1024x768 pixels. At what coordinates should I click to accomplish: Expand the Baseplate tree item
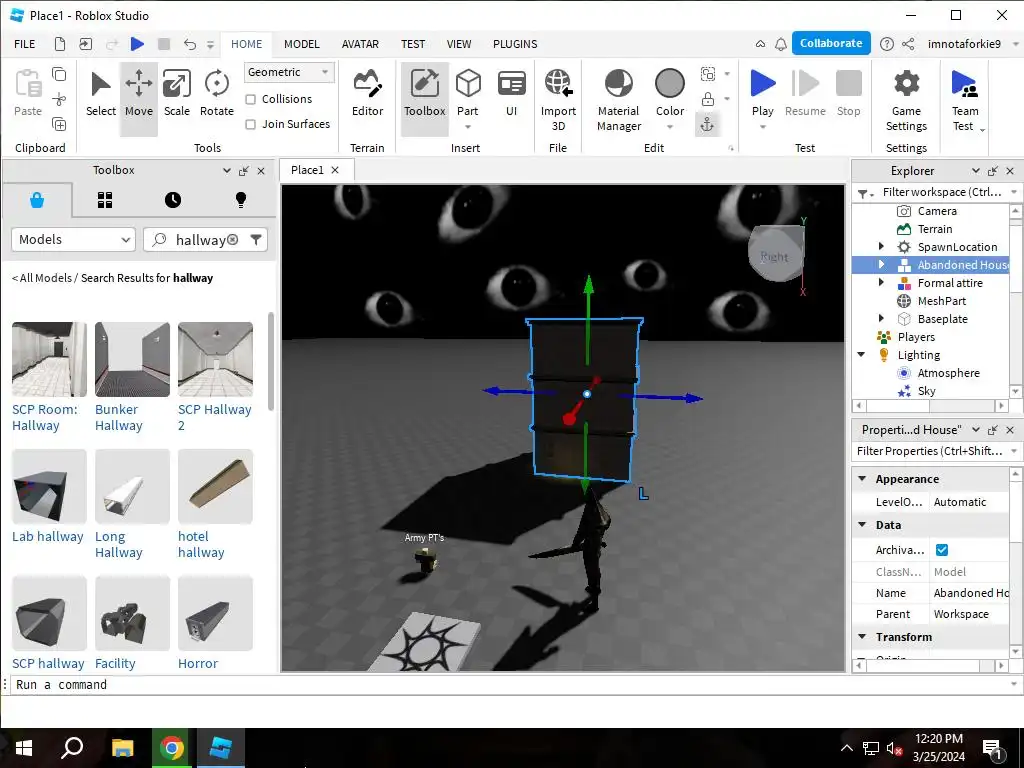[881, 319]
